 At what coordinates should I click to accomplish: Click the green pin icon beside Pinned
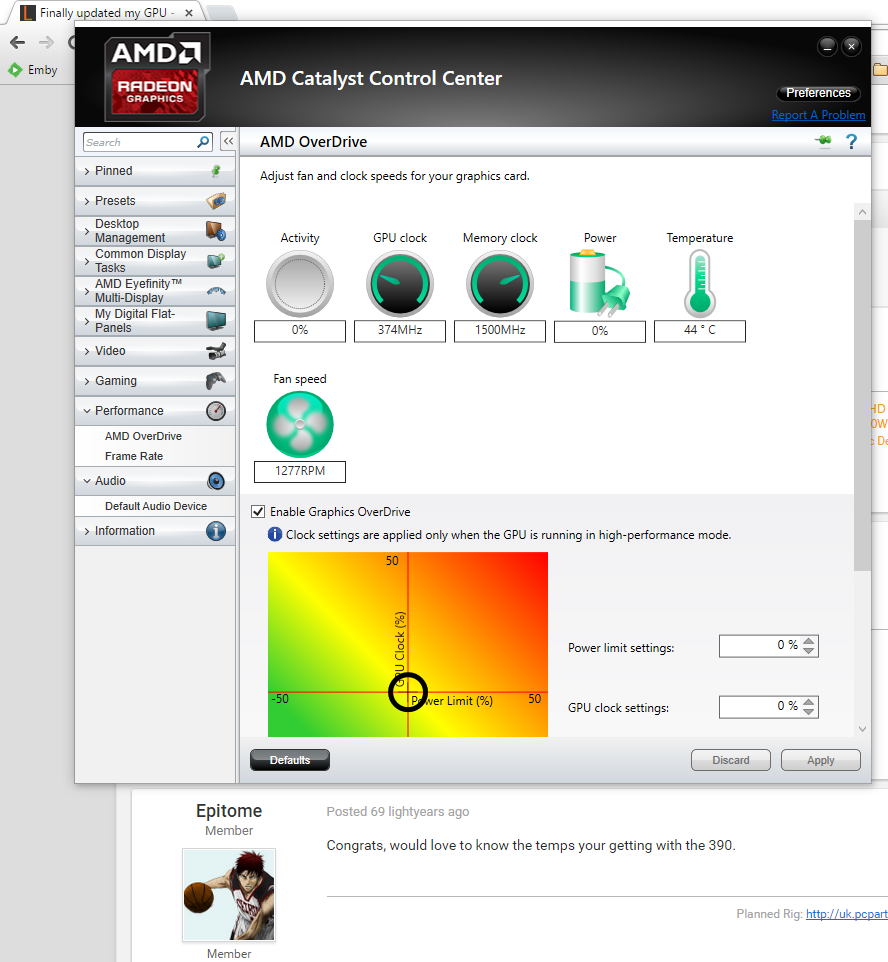coord(216,171)
